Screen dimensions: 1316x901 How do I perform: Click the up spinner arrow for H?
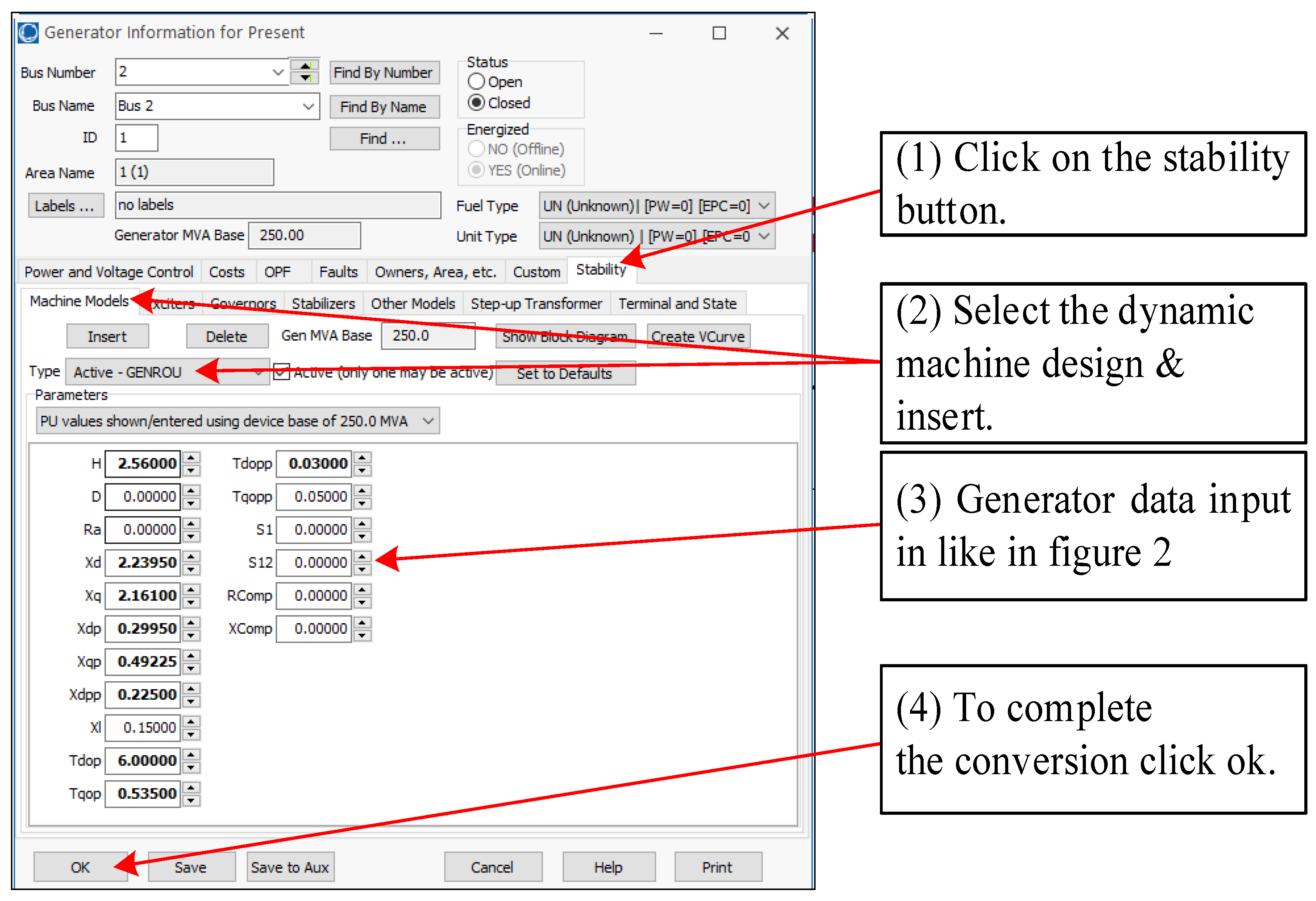[192, 458]
